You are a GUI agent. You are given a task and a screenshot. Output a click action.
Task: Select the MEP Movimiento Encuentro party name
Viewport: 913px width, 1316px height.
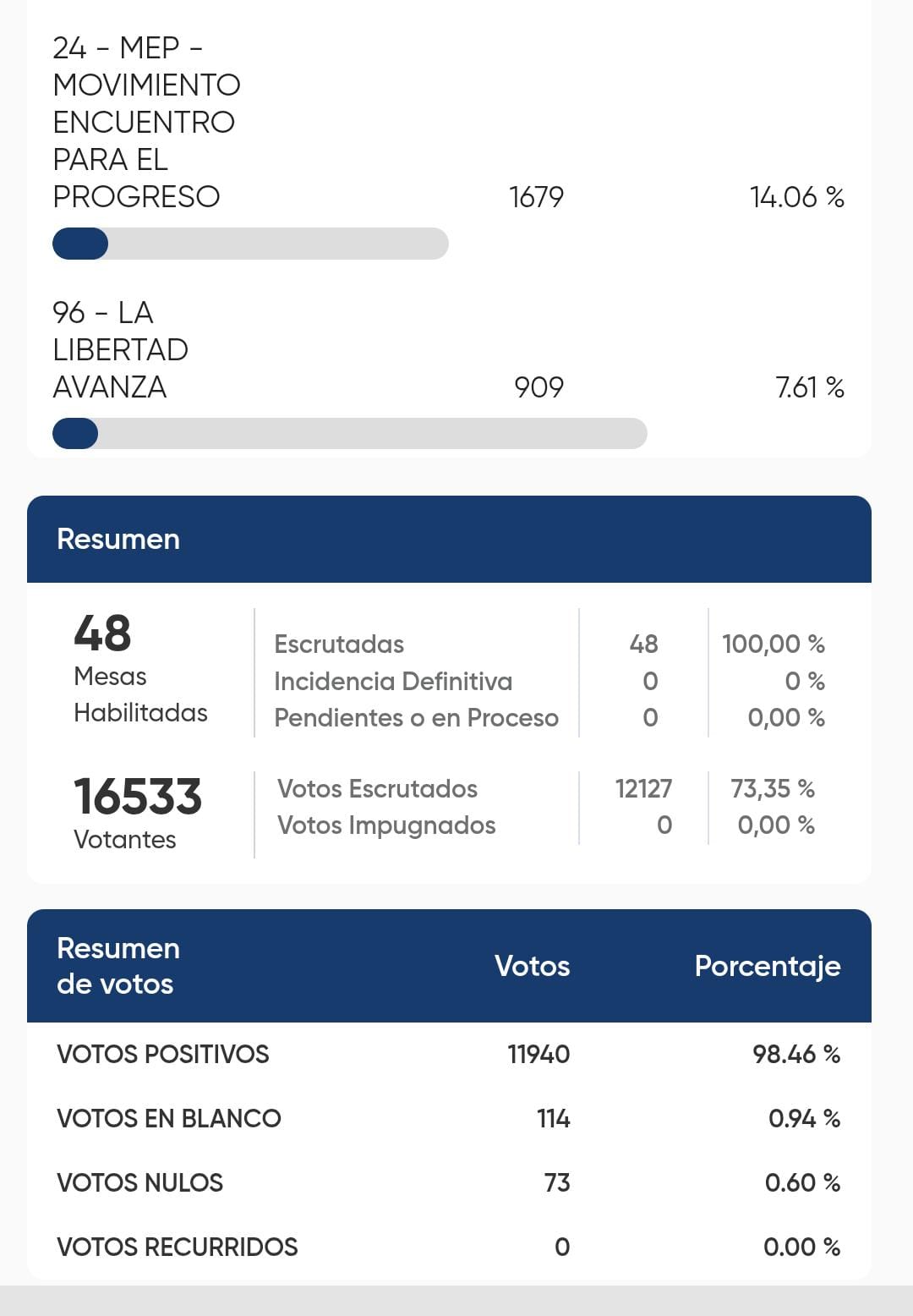(x=146, y=122)
